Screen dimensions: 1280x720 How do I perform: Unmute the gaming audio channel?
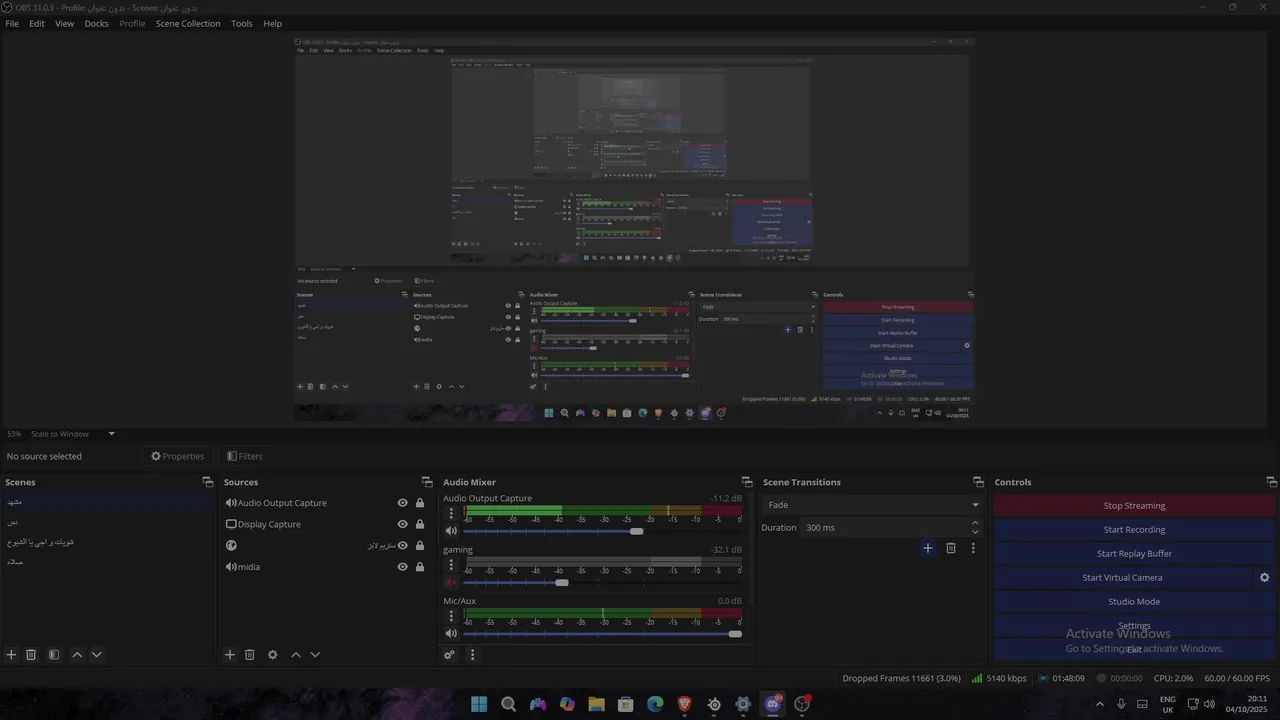451,582
